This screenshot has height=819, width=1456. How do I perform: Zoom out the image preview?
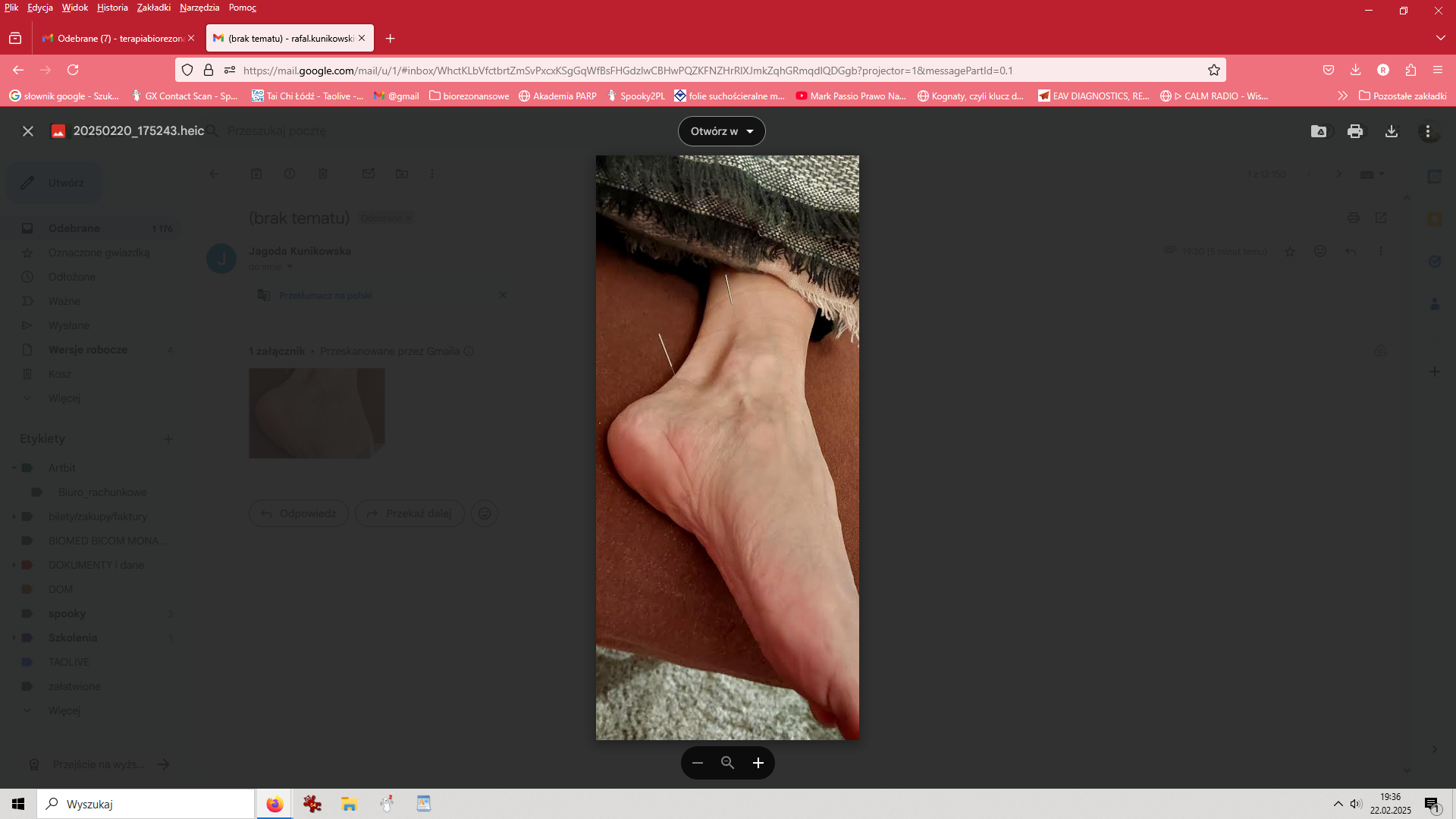698,763
